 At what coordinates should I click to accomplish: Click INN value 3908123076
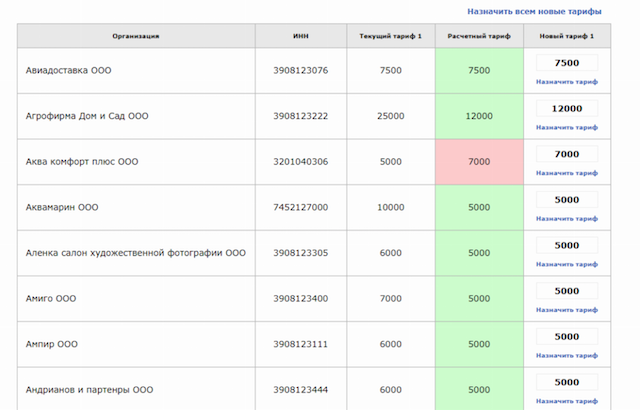(301, 71)
